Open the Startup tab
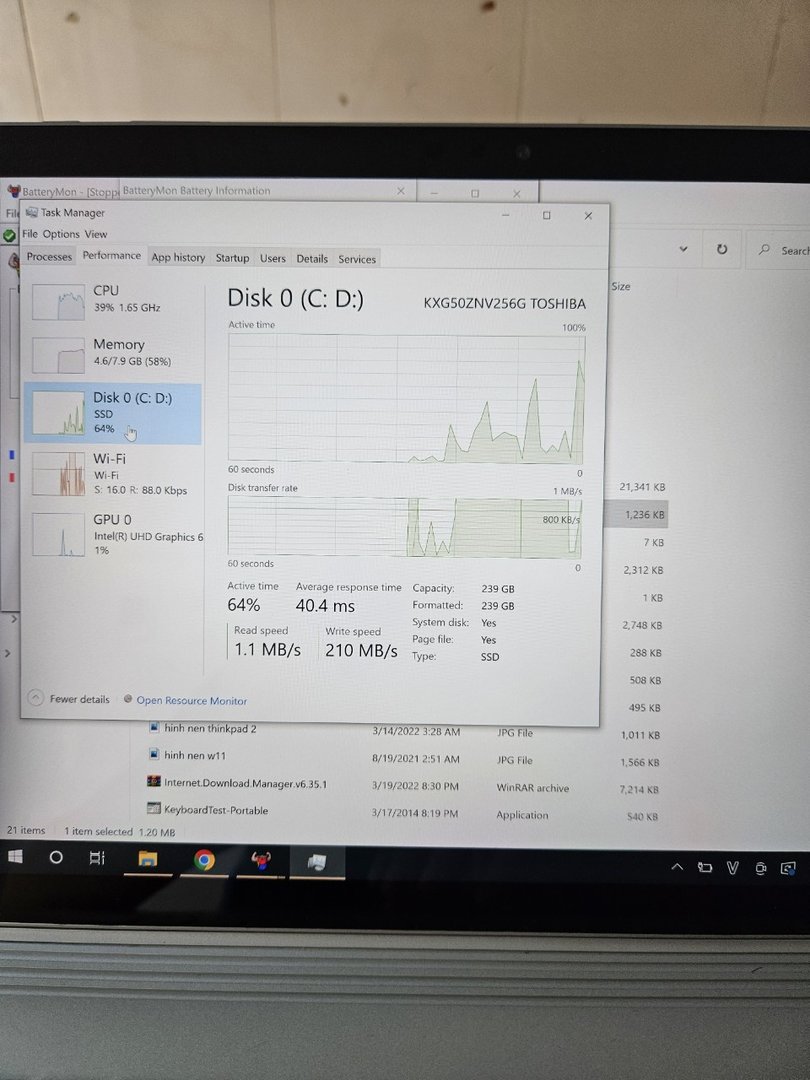The height and width of the screenshot is (1080, 810). click(232, 258)
